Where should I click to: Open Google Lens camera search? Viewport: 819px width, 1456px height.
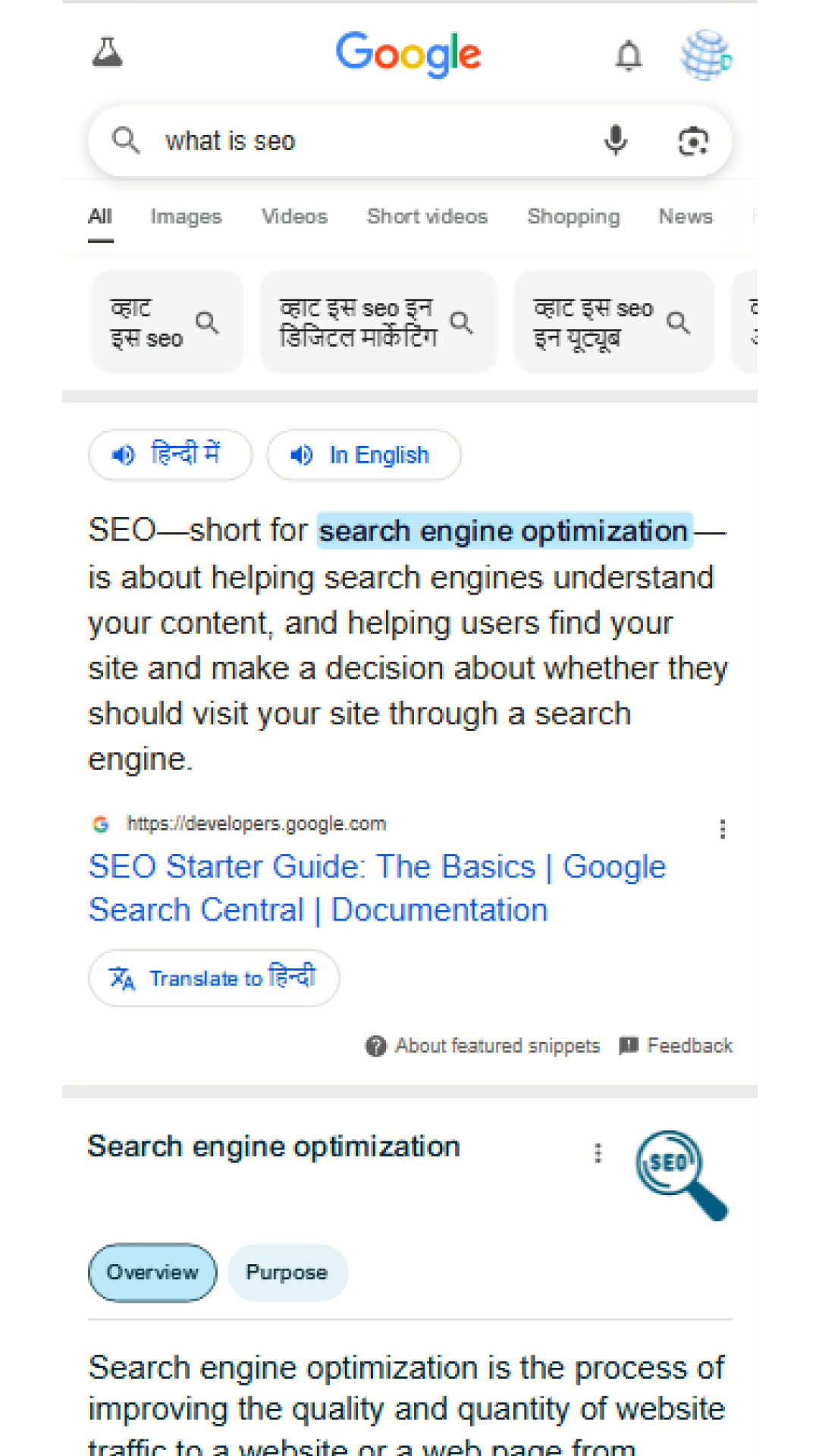[692, 141]
